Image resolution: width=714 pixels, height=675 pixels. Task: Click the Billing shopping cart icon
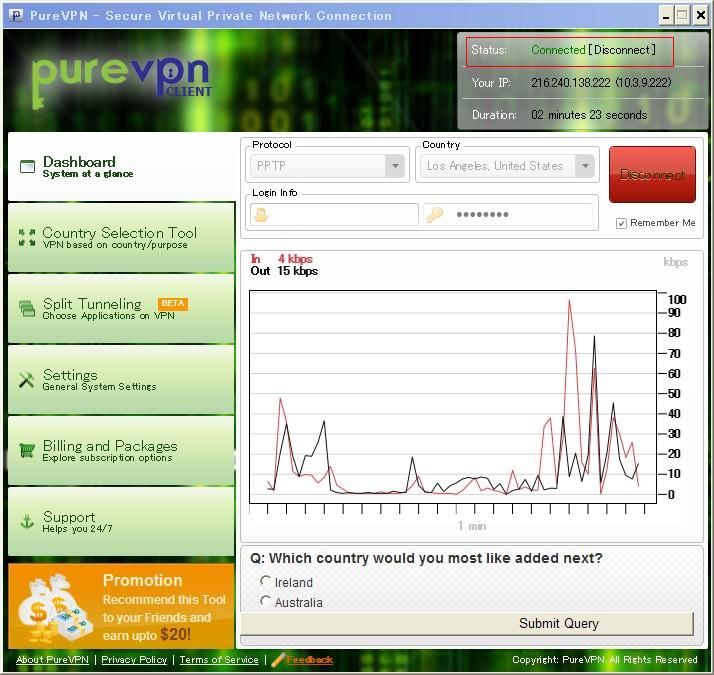[27, 450]
